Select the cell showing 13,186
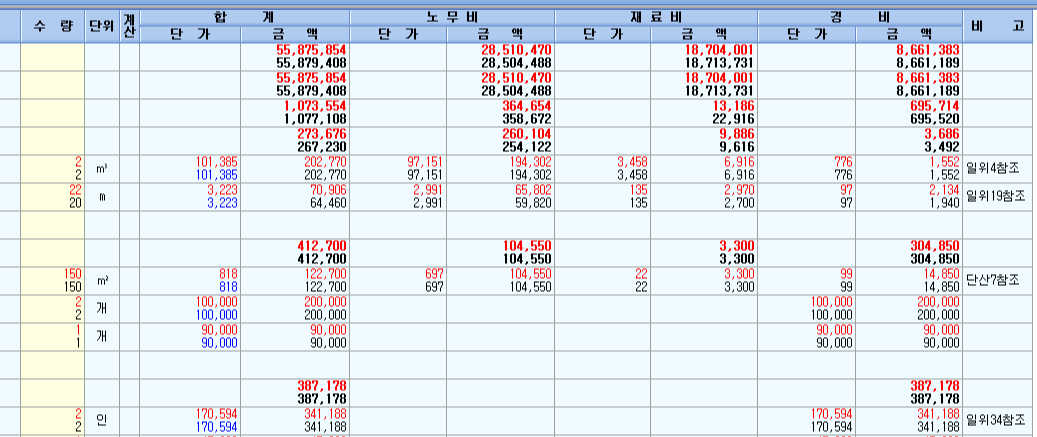Screen dimensions: 1037x437 point(704,113)
